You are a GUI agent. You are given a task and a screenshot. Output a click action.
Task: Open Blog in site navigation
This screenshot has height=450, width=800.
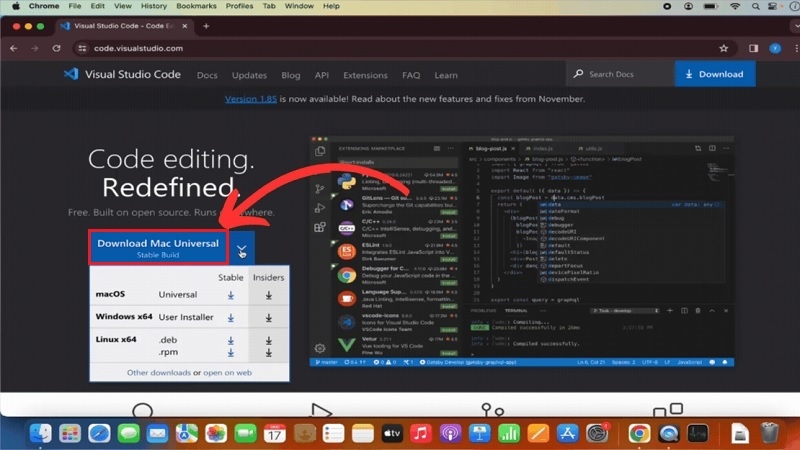click(x=291, y=75)
